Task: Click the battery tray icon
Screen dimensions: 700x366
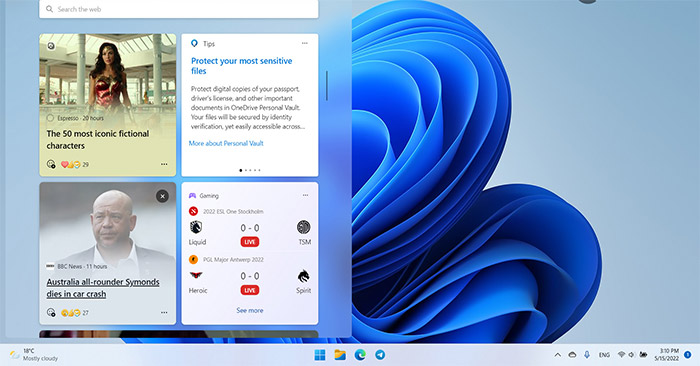Action: 643,355
